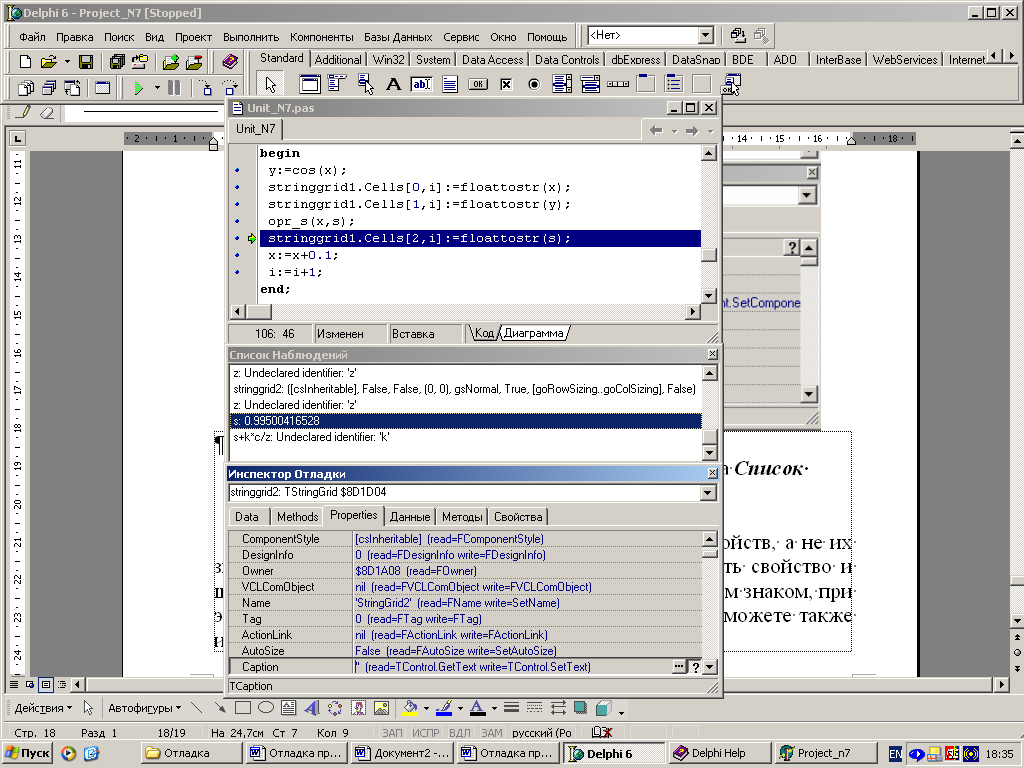Click the Project_n7 taskbar button
Viewport: 1024px width, 768px height.
[824, 753]
